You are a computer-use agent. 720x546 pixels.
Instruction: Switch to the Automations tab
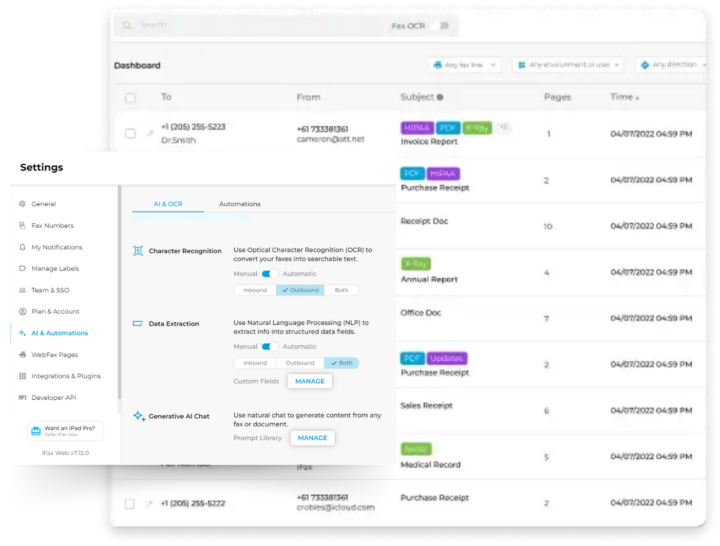pos(239,204)
